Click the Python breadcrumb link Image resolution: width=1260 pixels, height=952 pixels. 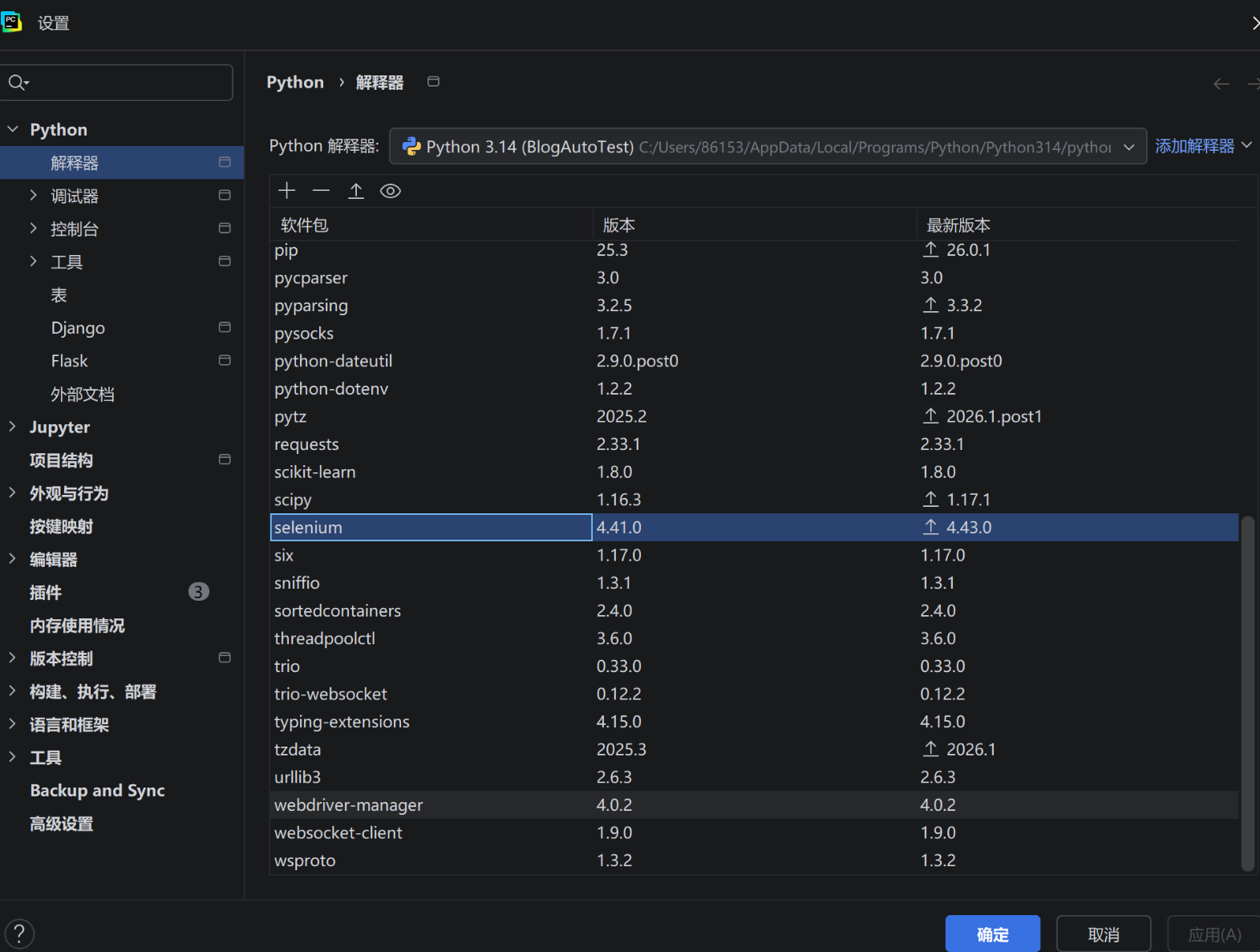[295, 82]
